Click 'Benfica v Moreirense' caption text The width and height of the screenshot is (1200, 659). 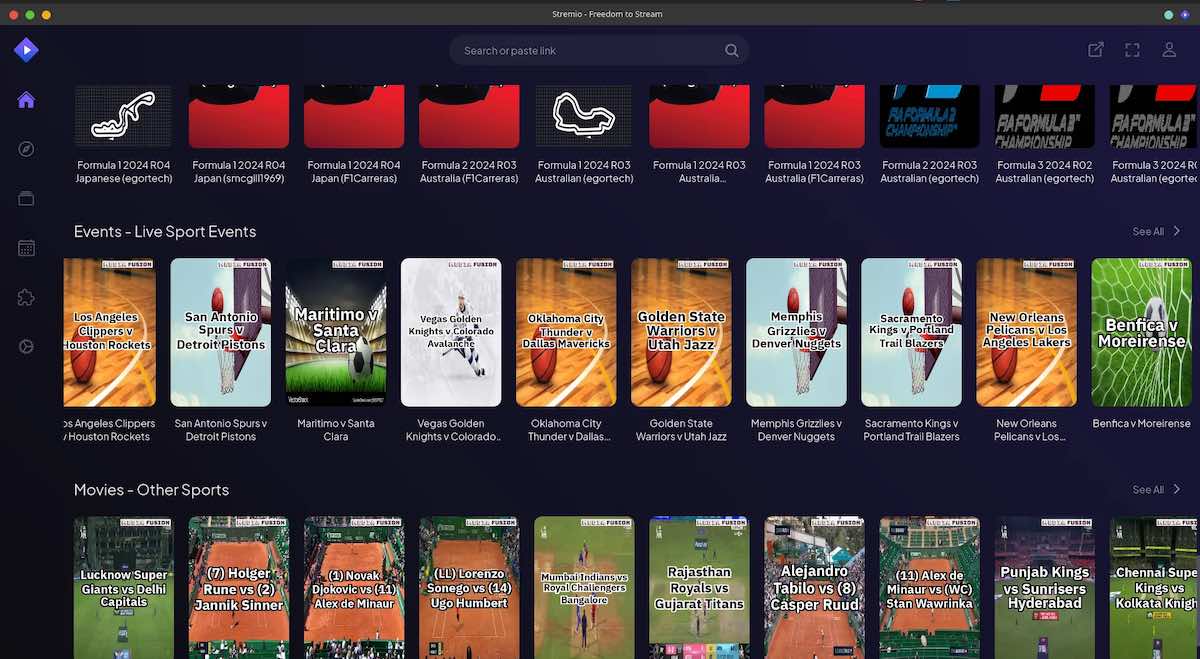[1141, 424]
